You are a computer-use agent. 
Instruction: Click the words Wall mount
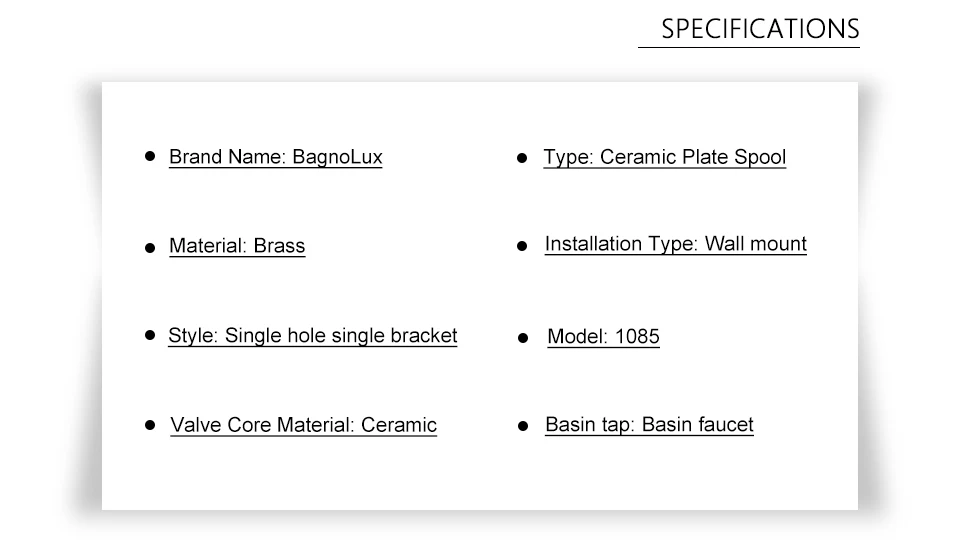tap(756, 244)
